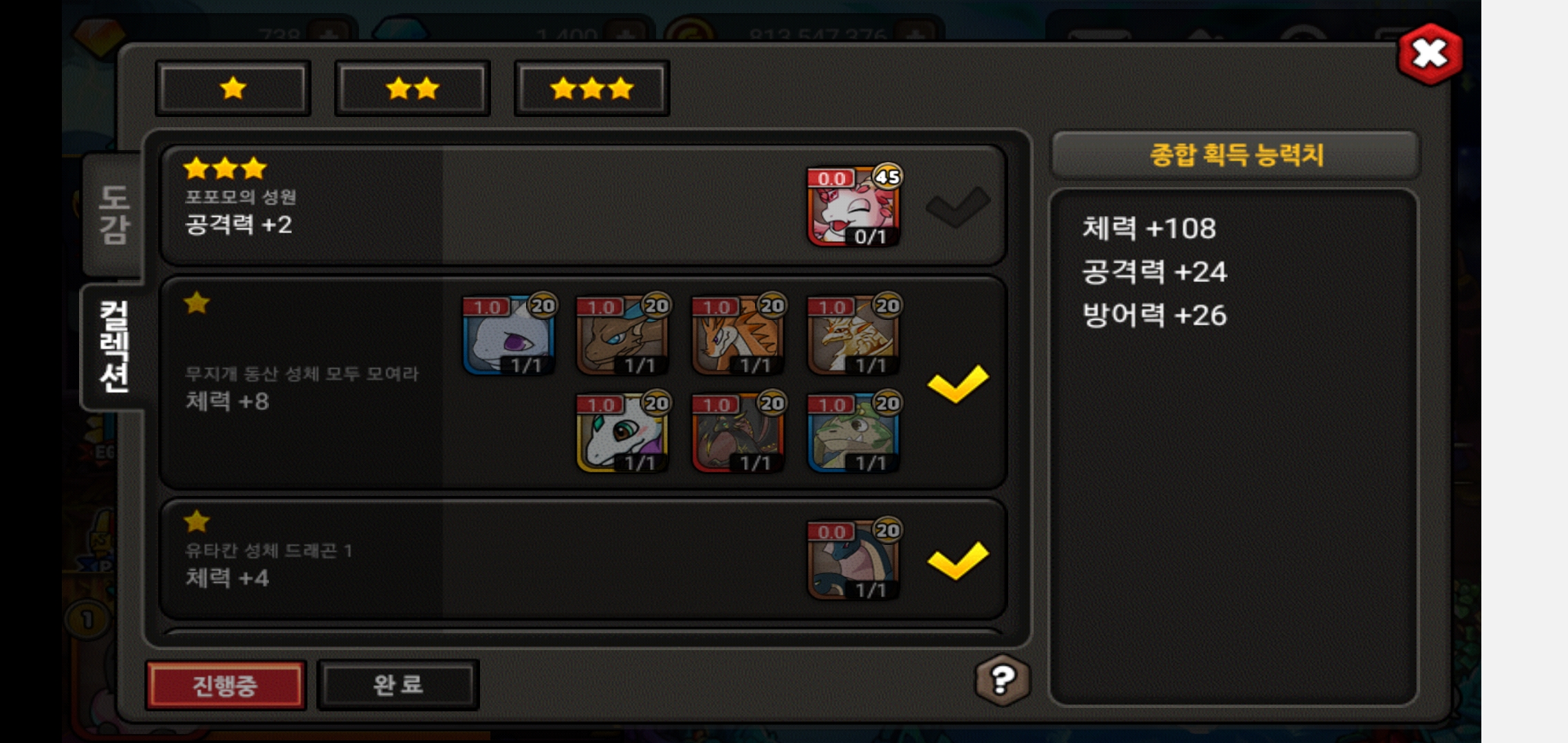Select the green tusked dragon icon
The width and height of the screenshot is (1568, 743).
(x=854, y=433)
